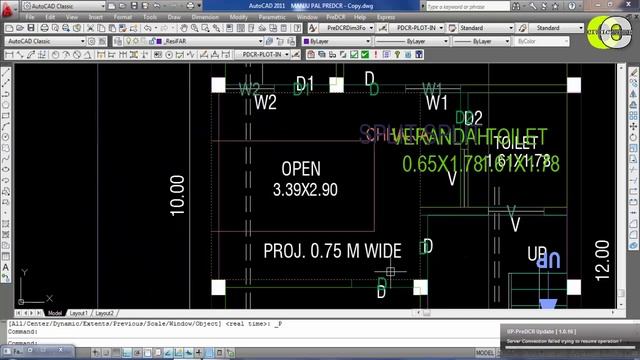This screenshot has height=360, width=640.
Task: Switch to Layout2 tab
Action: (104, 313)
